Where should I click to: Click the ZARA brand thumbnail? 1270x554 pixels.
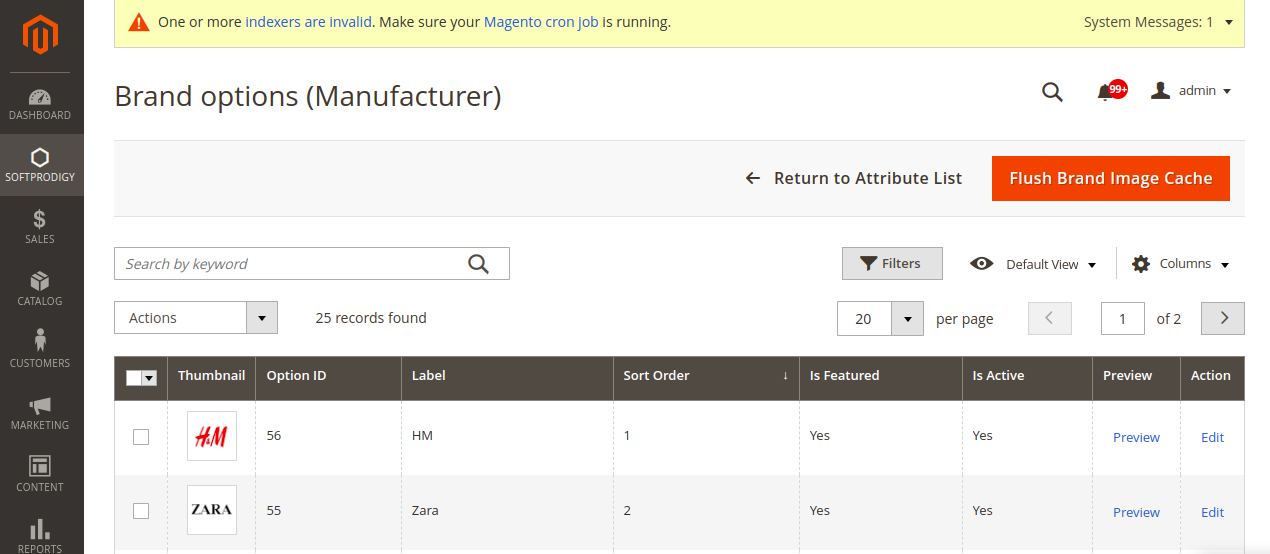click(x=212, y=510)
